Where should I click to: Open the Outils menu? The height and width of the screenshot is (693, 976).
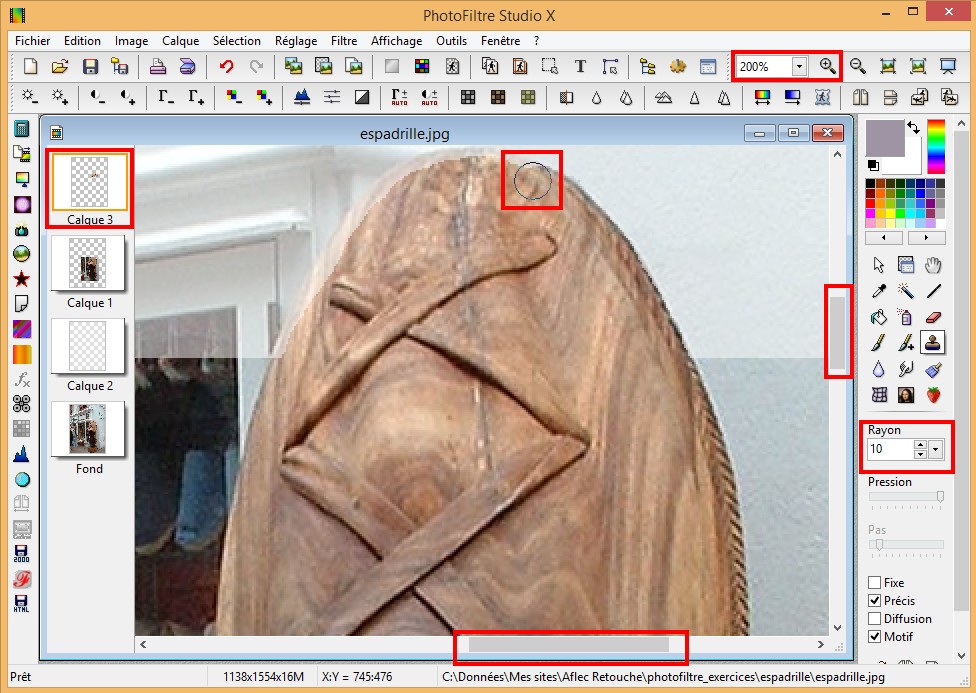tap(451, 40)
